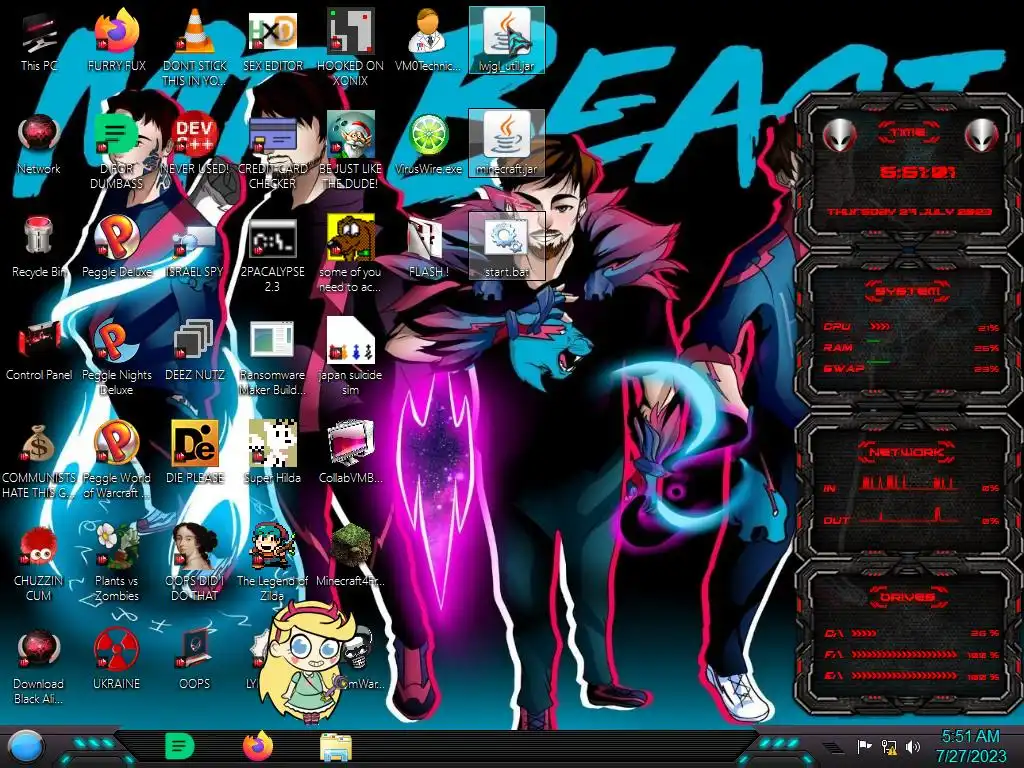Open the CollabVMB monitor icon
Screen dimensions: 1024x768
(350, 452)
